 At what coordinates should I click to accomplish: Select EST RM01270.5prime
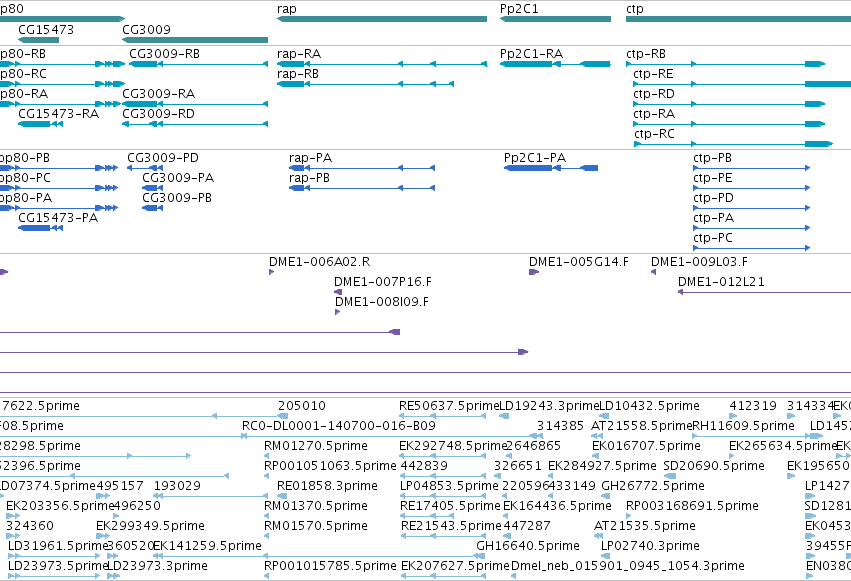tap(316, 446)
